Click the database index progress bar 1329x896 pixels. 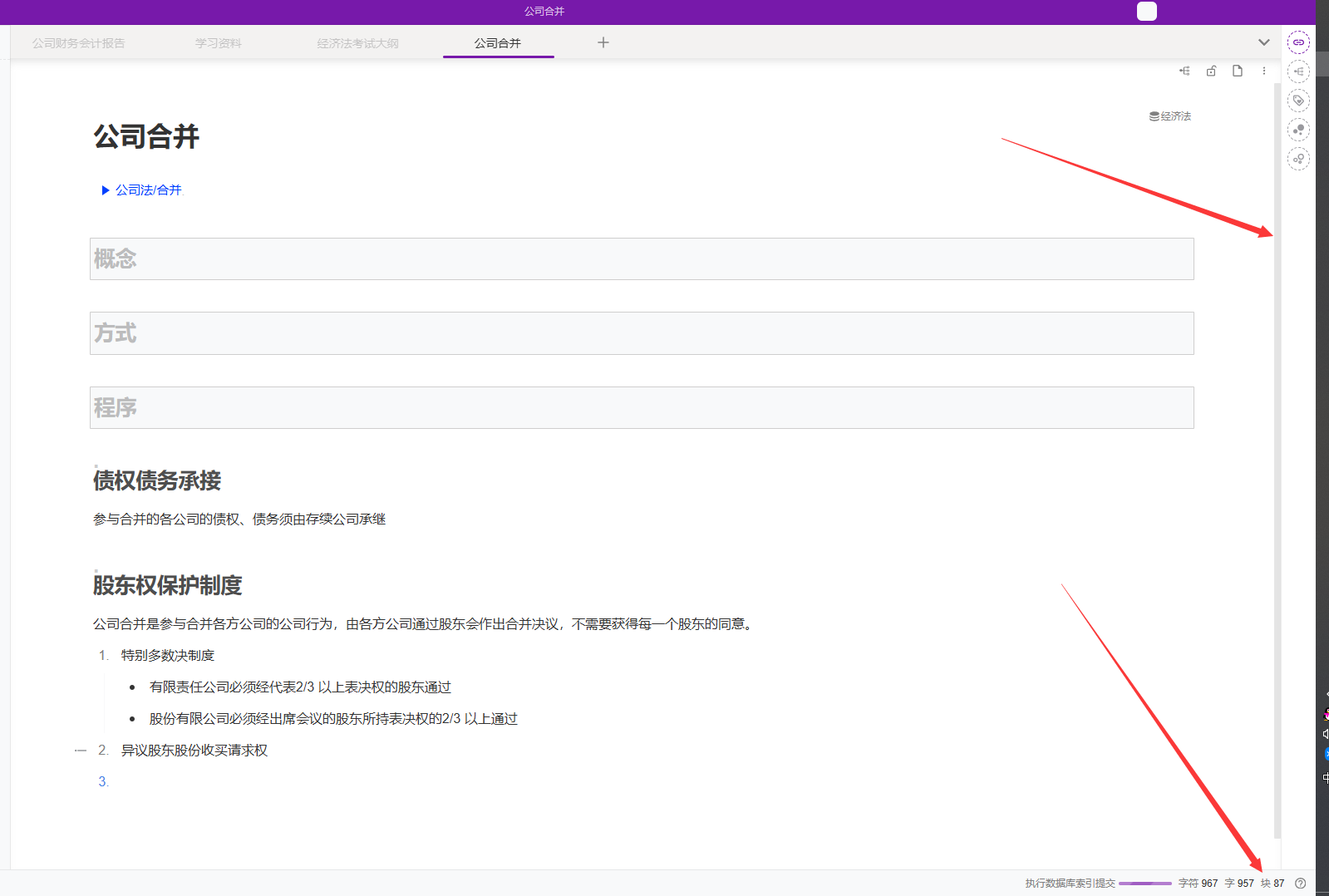[x=1145, y=884]
